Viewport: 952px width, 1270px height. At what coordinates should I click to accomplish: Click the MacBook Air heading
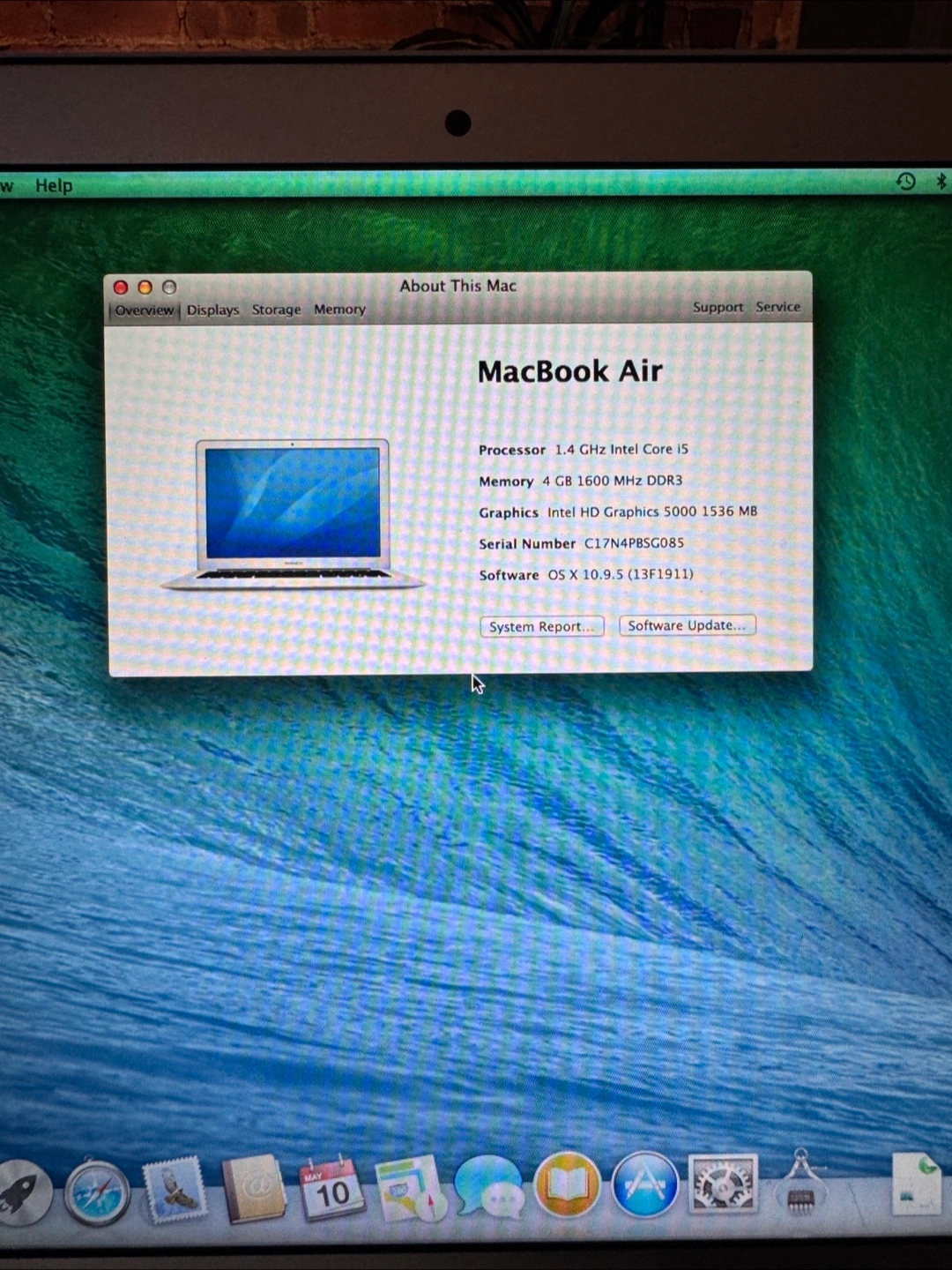click(x=569, y=371)
